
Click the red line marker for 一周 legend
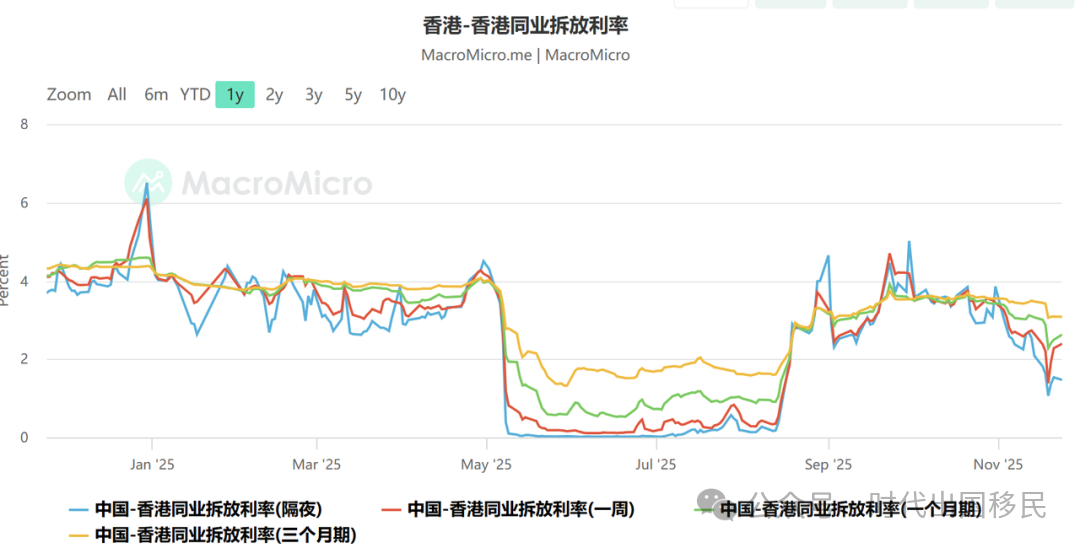click(392, 509)
